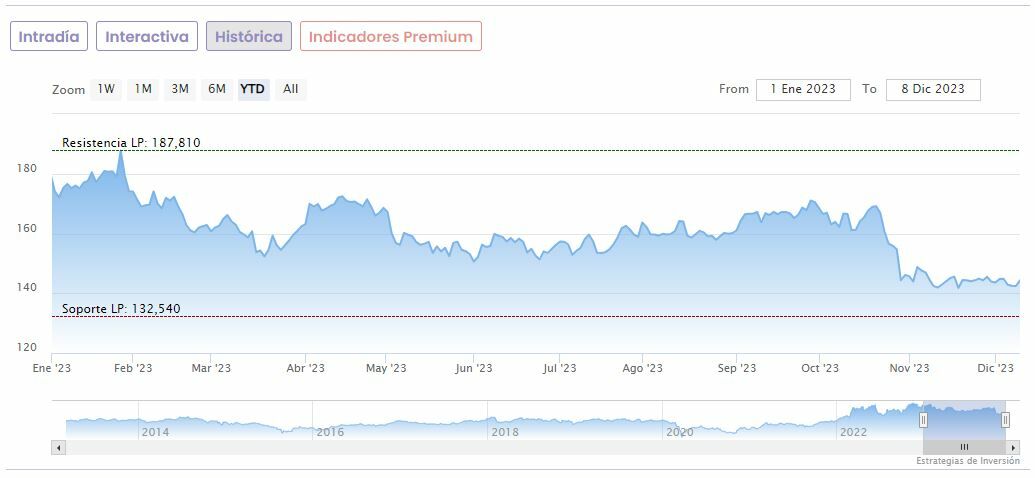
Task: Open the Indicadores Premium tab
Action: pos(390,37)
